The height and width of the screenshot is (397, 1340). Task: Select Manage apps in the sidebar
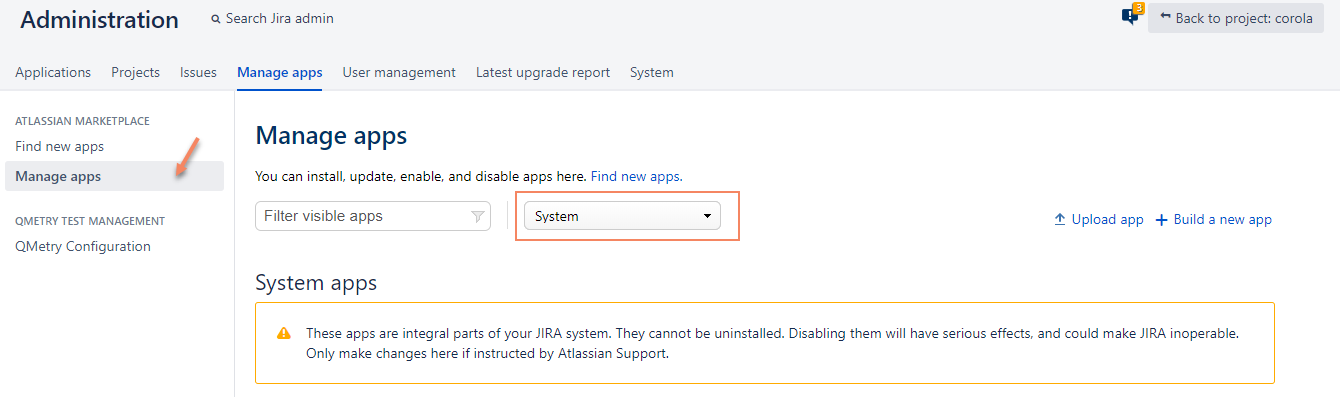pos(114,176)
